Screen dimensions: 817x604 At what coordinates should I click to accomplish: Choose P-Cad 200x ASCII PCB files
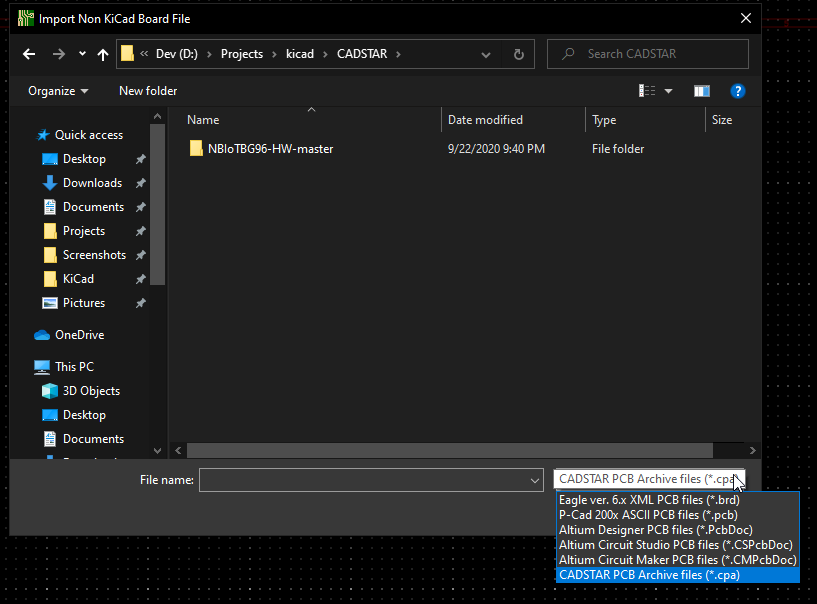click(677, 515)
